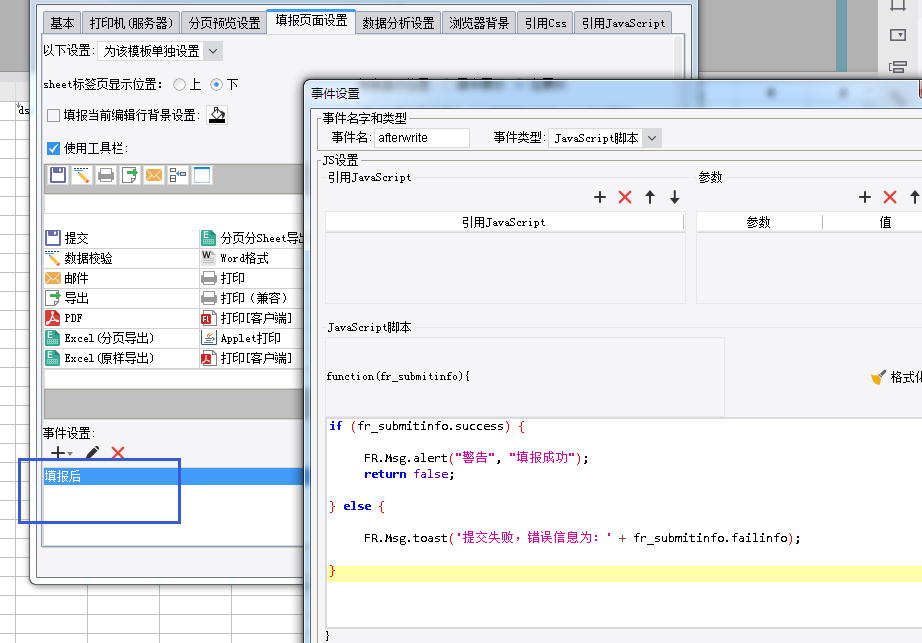Delete the selected referenced JavaScript
The width and height of the screenshot is (922, 643).
[625, 197]
